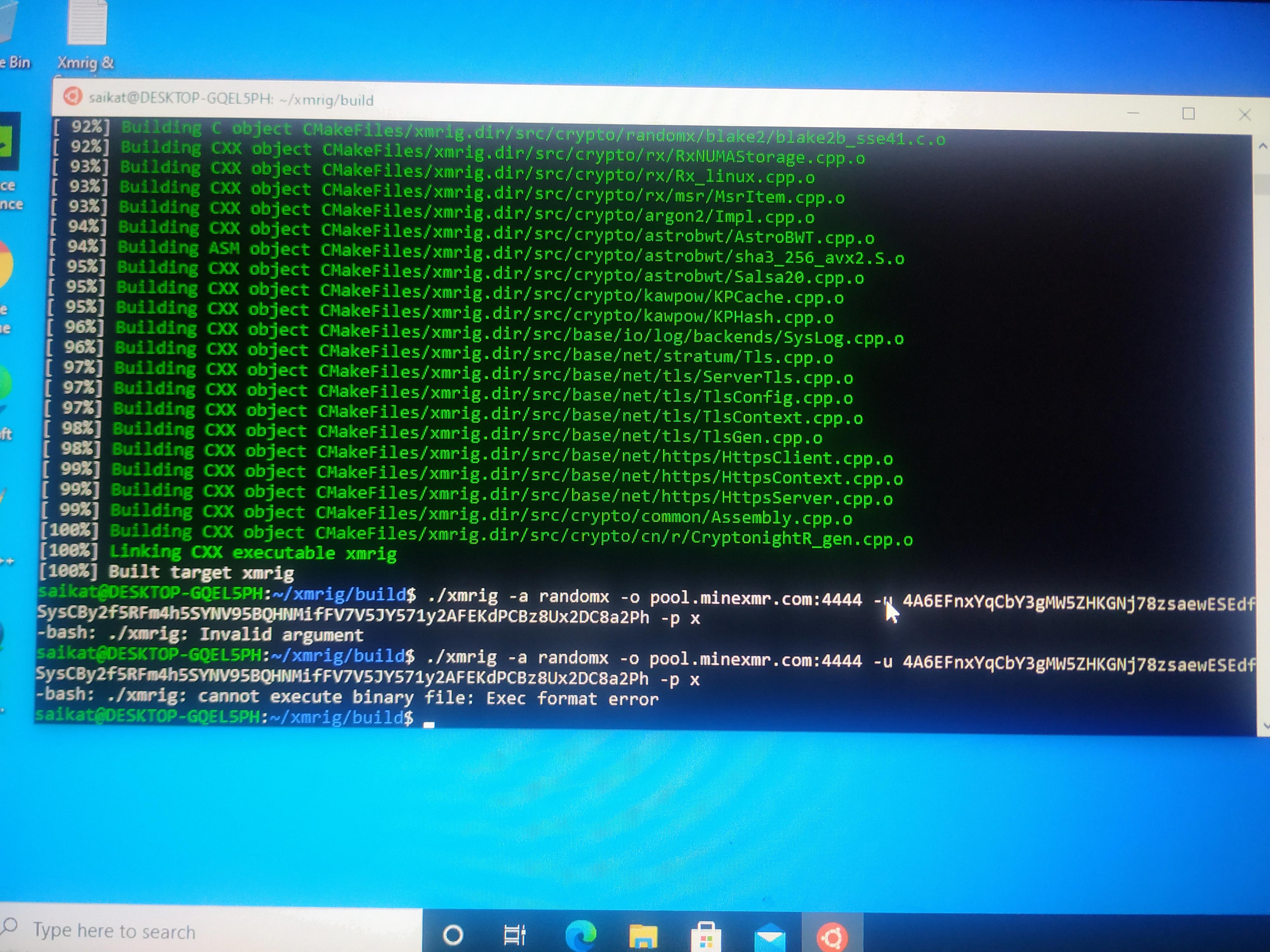Minimize the Ubuntu terminal window

[x=1133, y=113]
